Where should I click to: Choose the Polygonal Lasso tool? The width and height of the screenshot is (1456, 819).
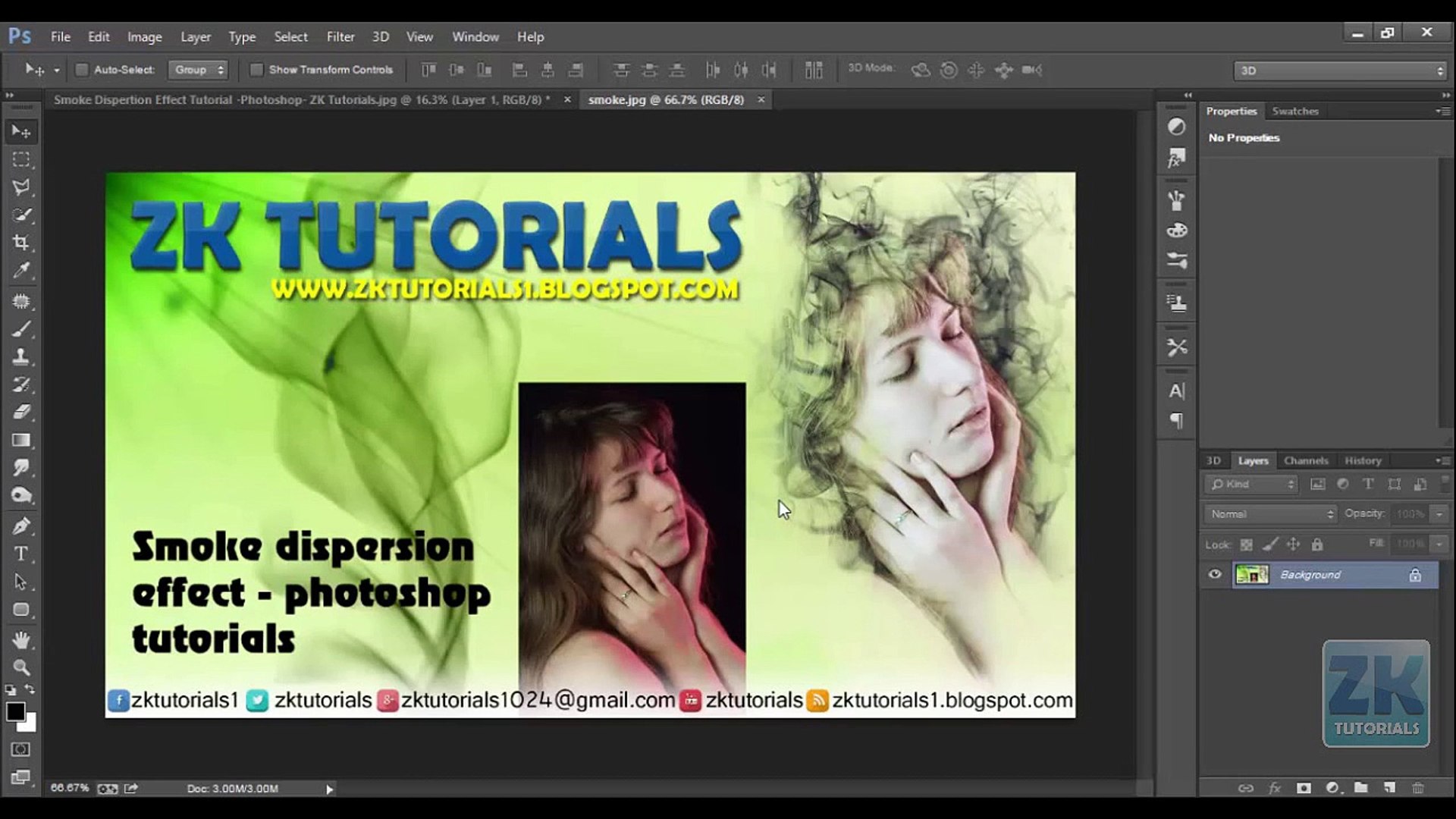click(21, 187)
